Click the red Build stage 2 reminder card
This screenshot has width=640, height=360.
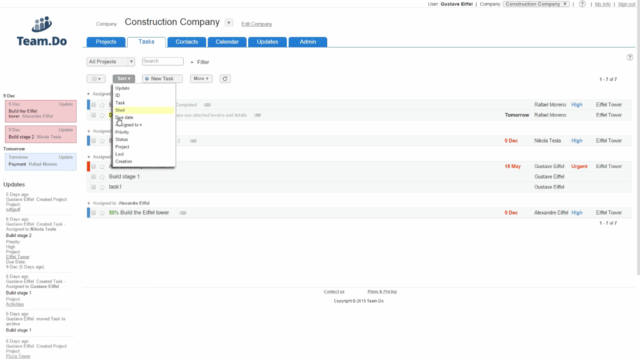[40, 134]
